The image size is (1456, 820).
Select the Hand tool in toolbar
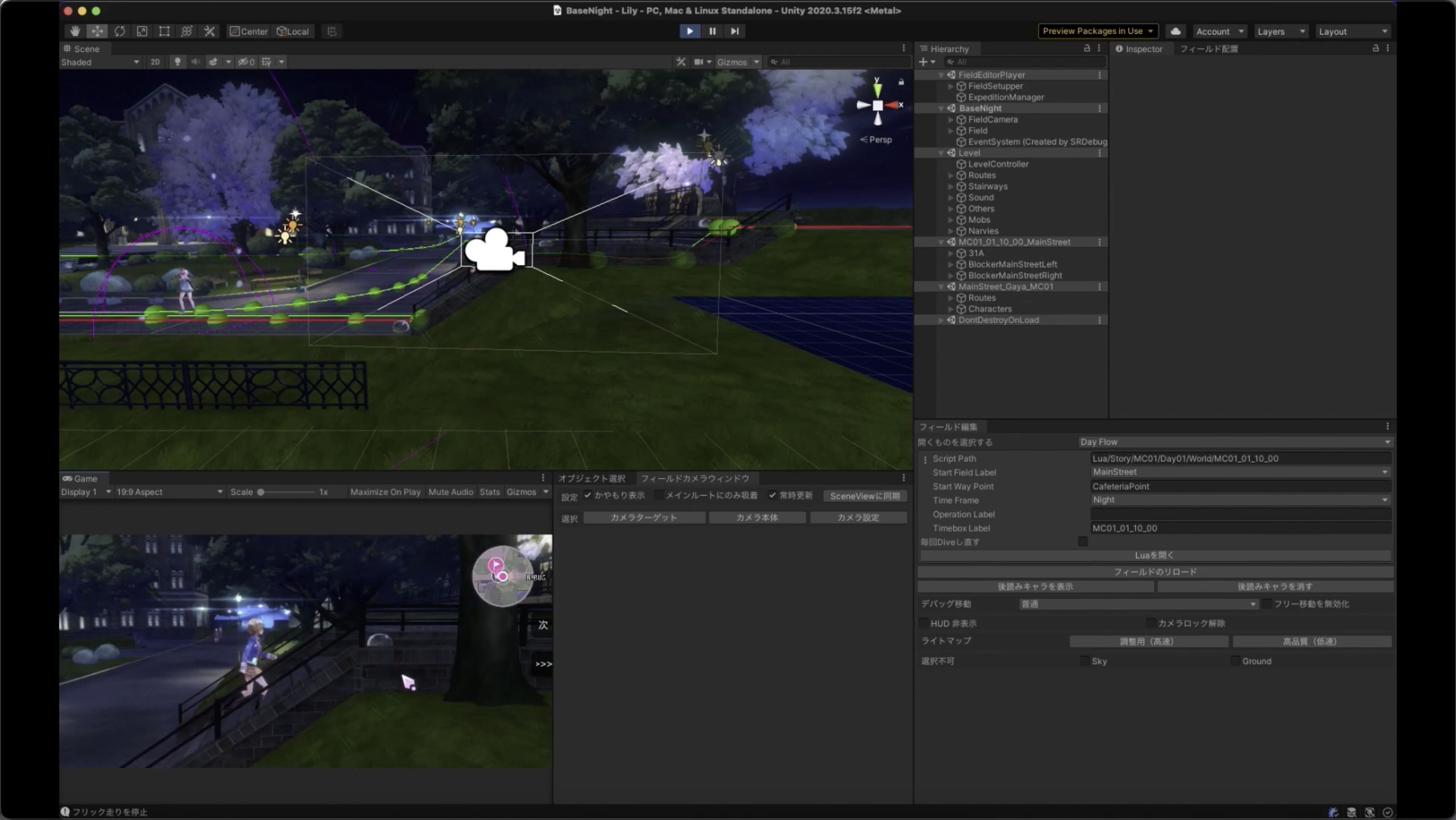pyautogui.click(x=75, y=31)
